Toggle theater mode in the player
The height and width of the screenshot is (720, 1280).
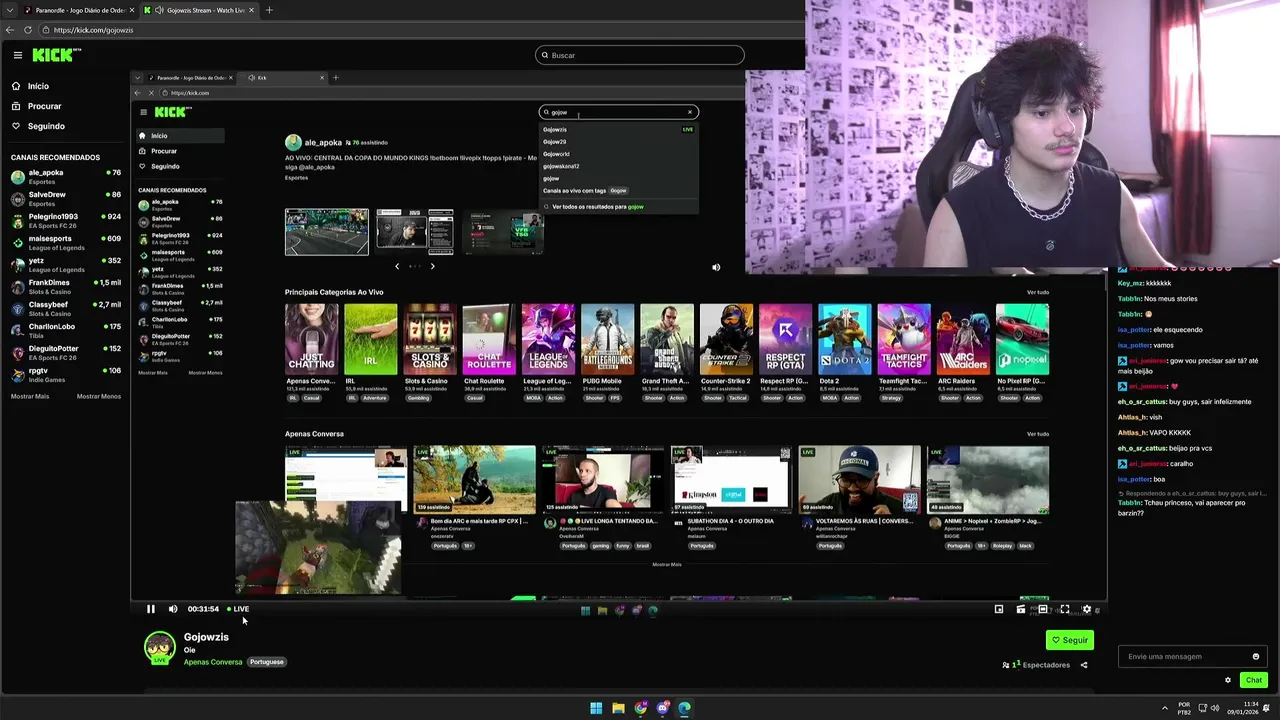tap(1043, 609)
